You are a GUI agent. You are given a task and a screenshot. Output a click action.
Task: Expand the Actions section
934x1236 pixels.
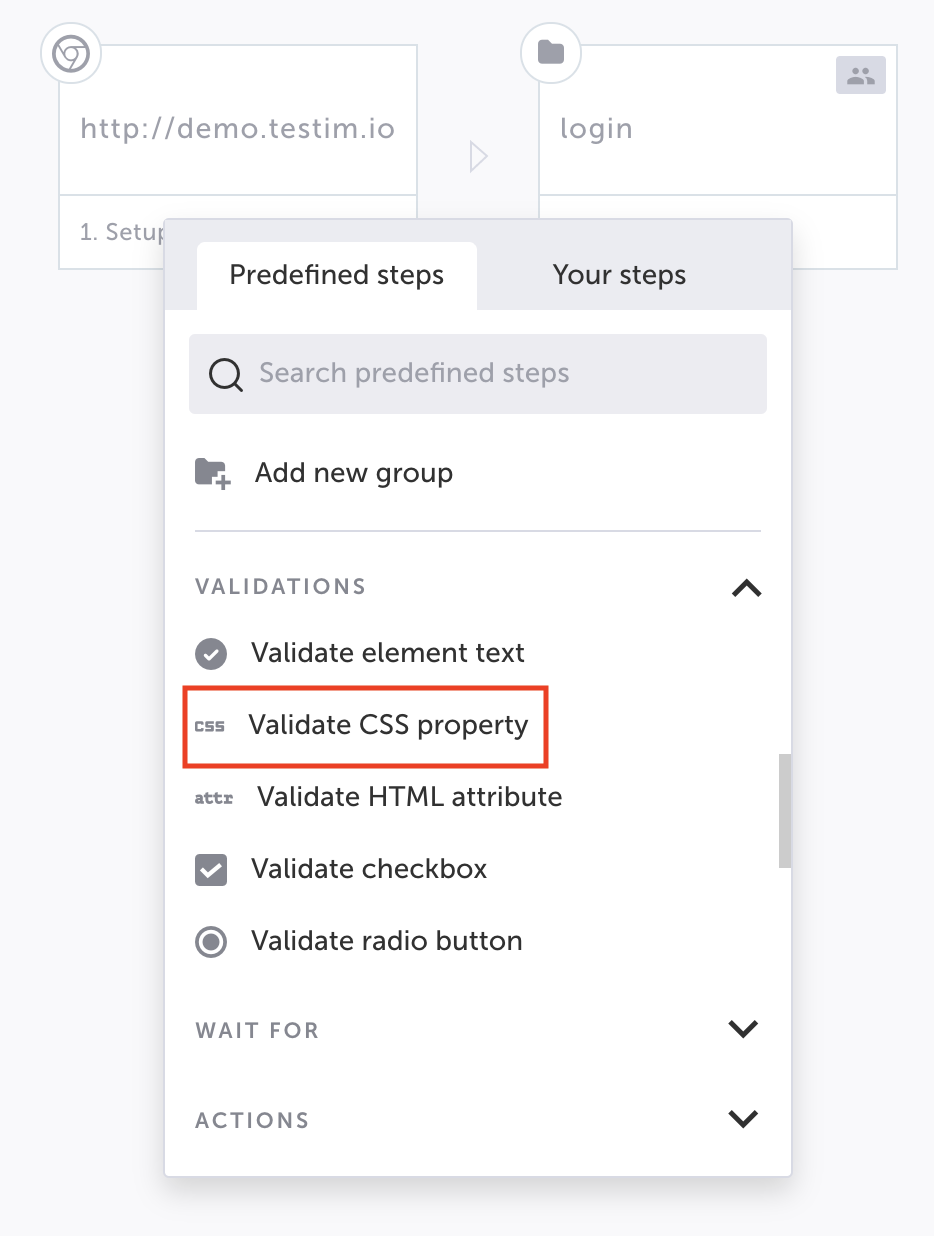pyautogui.click(x=743, y=1119)
